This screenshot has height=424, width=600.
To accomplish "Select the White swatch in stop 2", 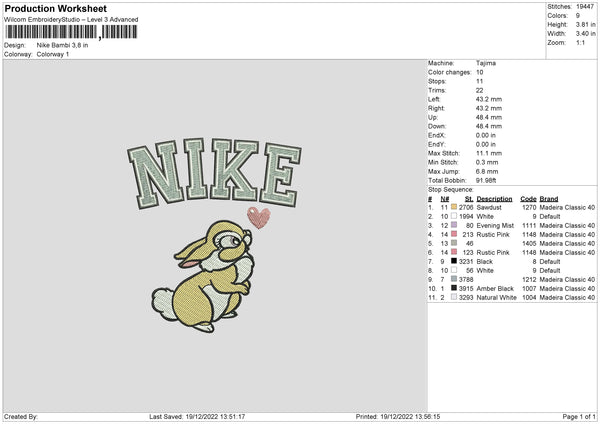I will (454, 216).
